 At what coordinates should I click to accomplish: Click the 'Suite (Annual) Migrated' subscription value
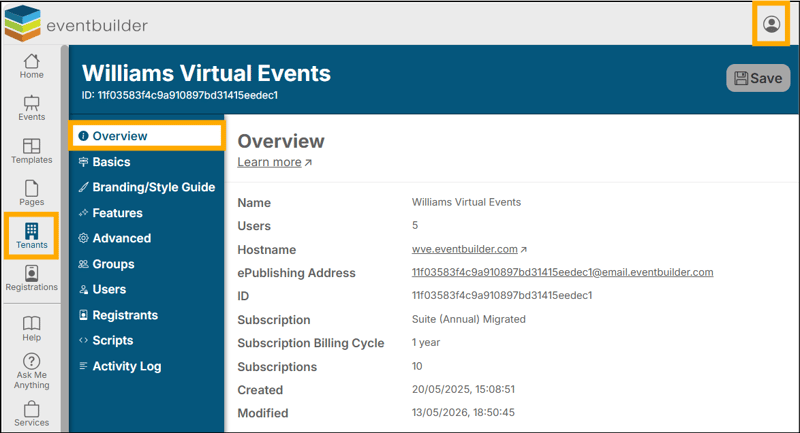[468, 319]
